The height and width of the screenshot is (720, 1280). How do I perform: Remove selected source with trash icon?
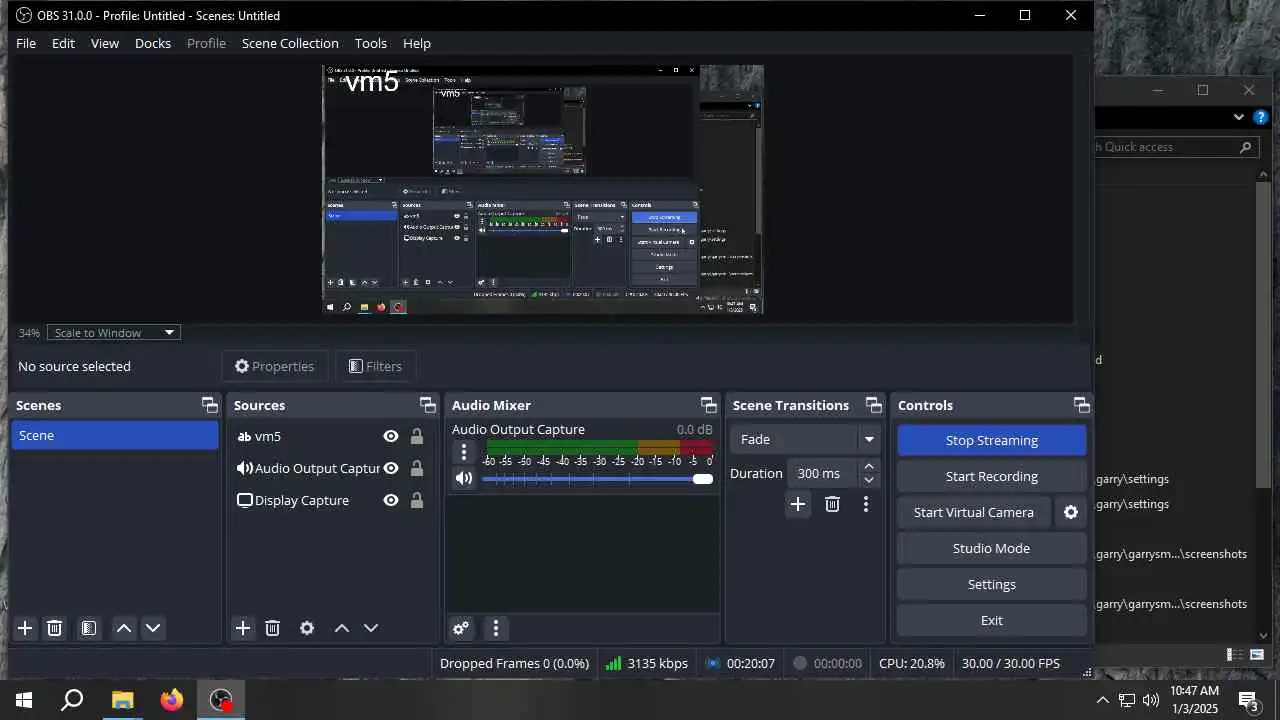tap(272, 628)
